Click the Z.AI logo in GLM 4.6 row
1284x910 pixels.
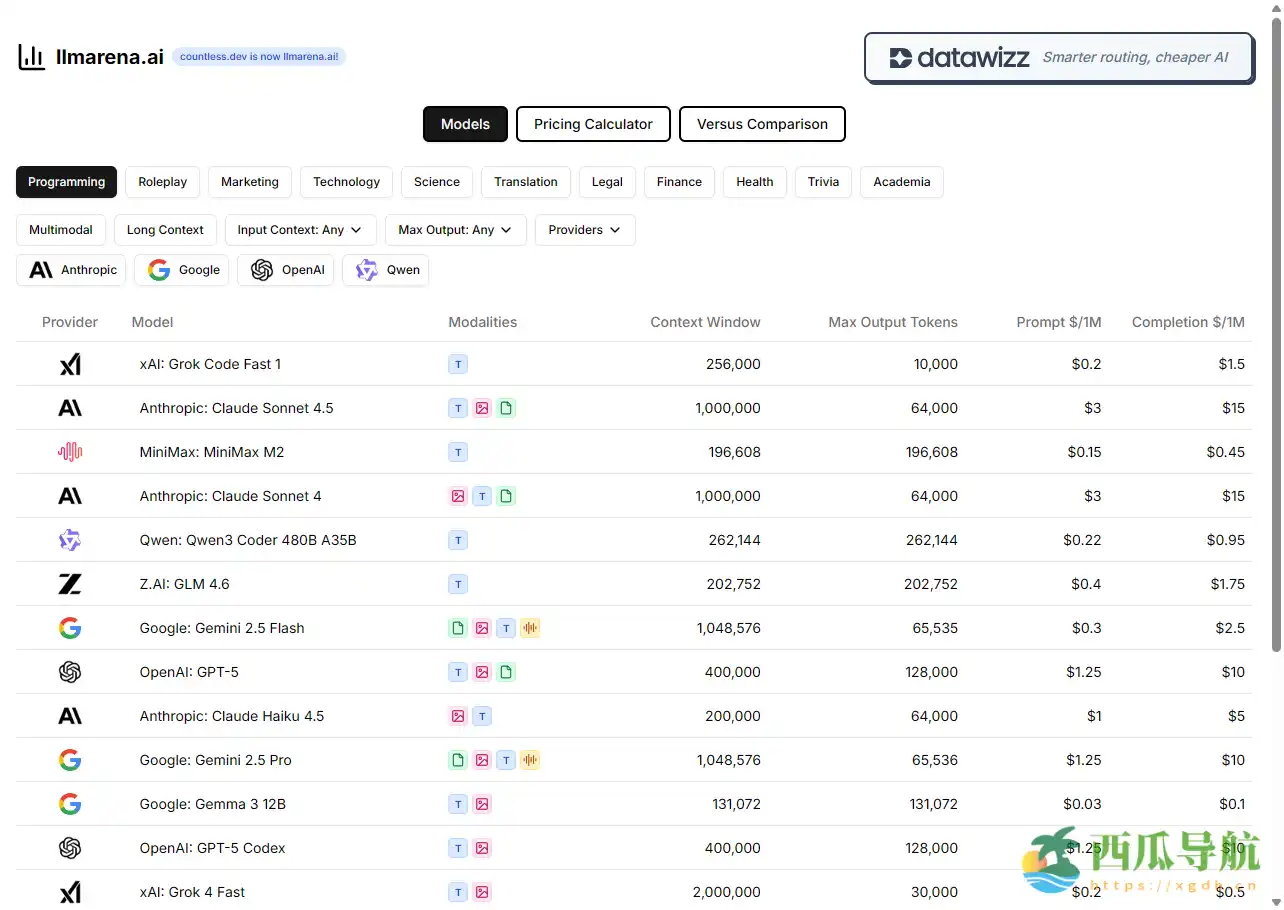pos(70,584)
